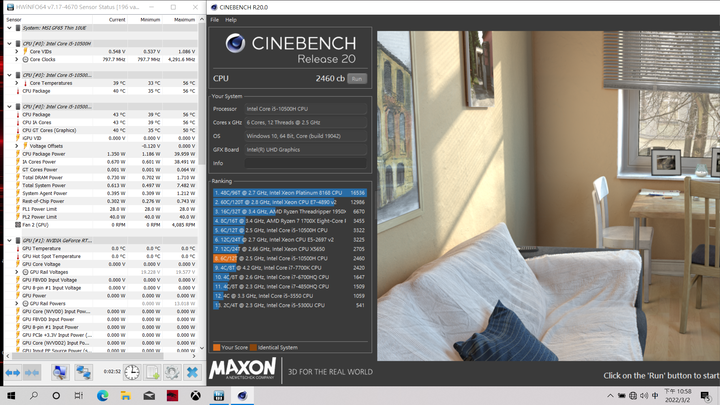Open the Mail app on taskbar
The height and width of the screenshot is (405, 720).
tap(149, 395)
